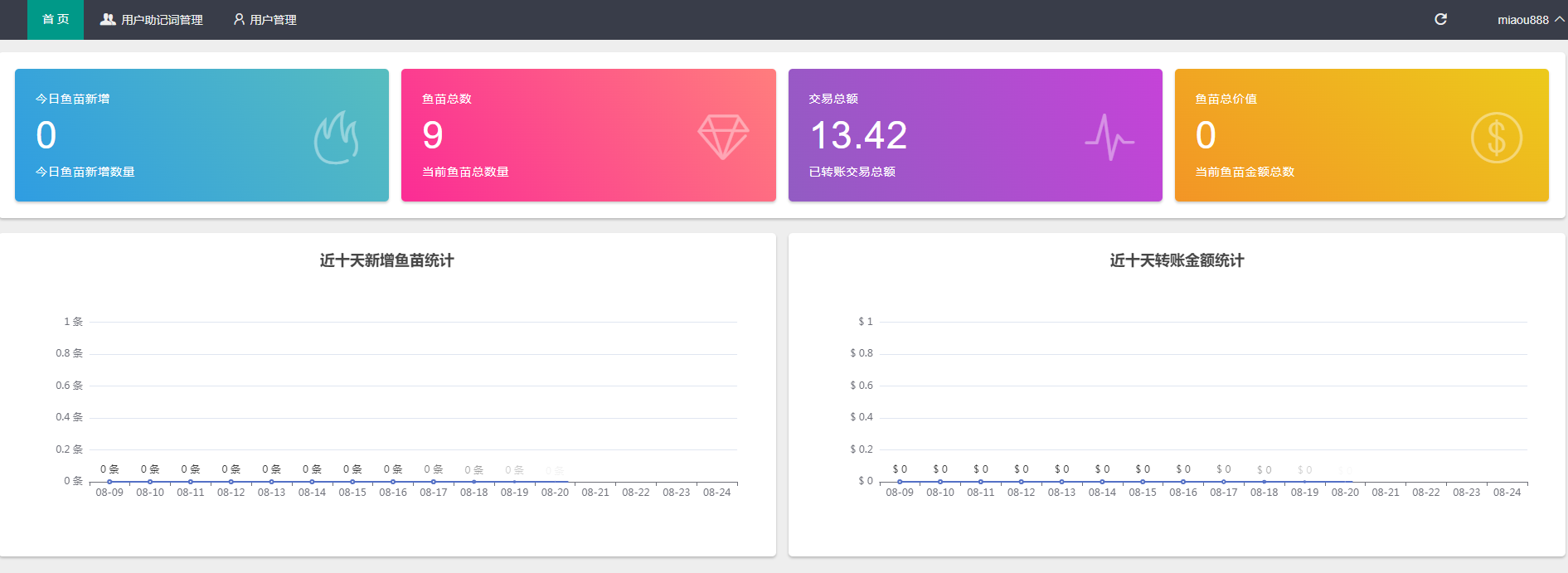The image size is (1568, 573).
Task: Click the 近十天转账金额统计 chart title
Action: [x=1177, y=260]
